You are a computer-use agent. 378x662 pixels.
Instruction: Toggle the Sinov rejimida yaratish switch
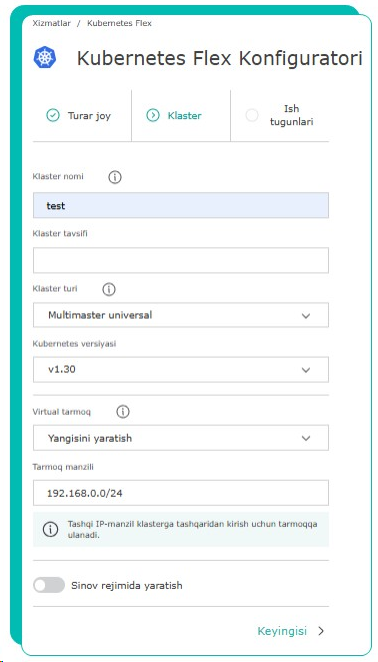pos(49,585)
